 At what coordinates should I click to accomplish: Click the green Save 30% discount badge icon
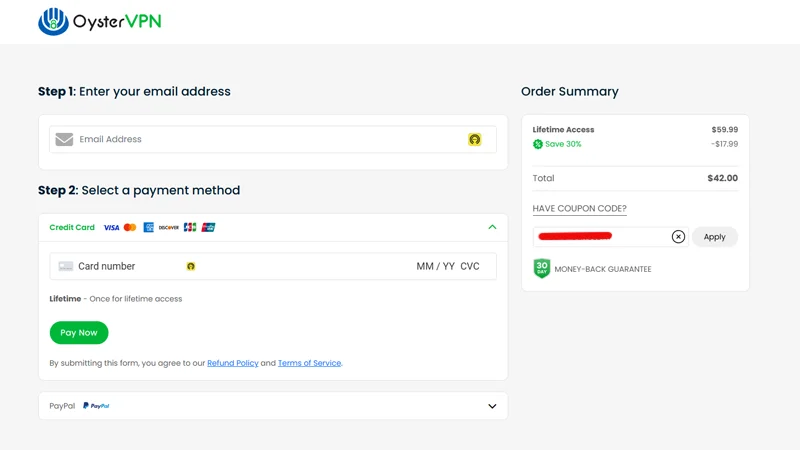click(x=538, y=144)
